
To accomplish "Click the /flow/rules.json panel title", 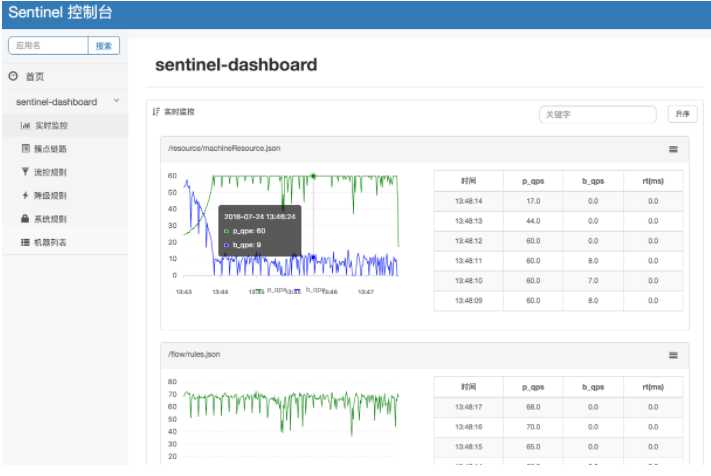I will 194,354.
